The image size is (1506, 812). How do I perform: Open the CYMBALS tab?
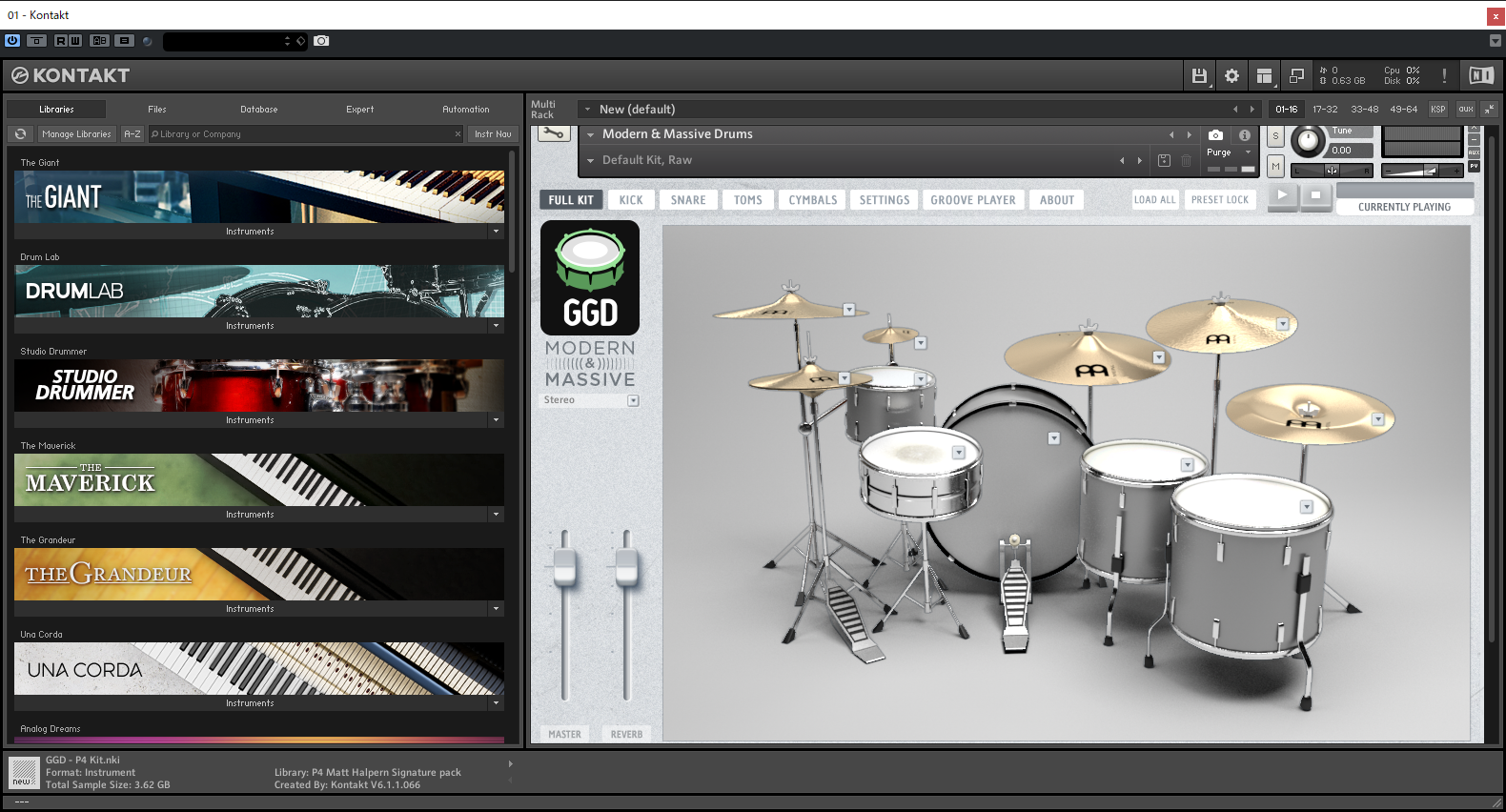tap(813, 200)
